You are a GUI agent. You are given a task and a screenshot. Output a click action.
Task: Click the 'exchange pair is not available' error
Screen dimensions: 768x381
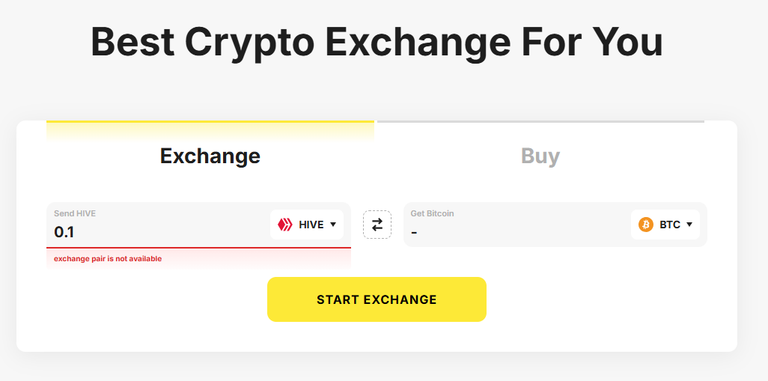point(108,259)
